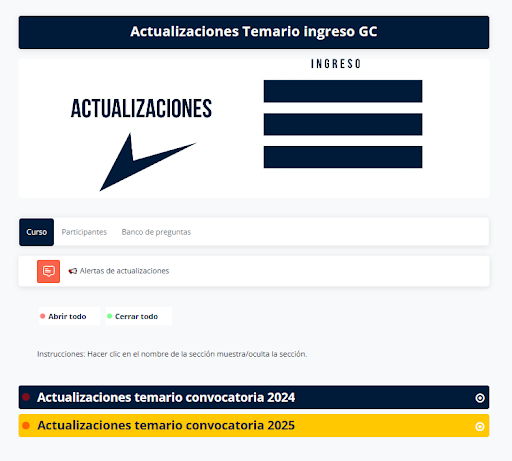Click the orange dot on 2025 section
This screenshot has width=512, height=461.
26,425
